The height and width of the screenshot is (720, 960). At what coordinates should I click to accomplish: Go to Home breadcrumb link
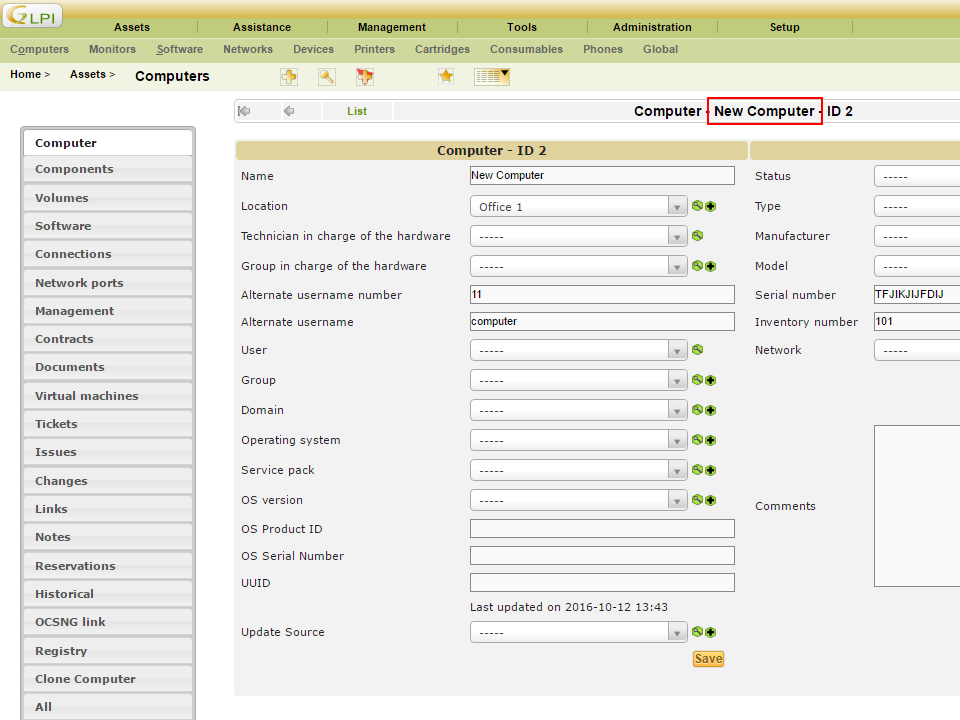[26, 74]
